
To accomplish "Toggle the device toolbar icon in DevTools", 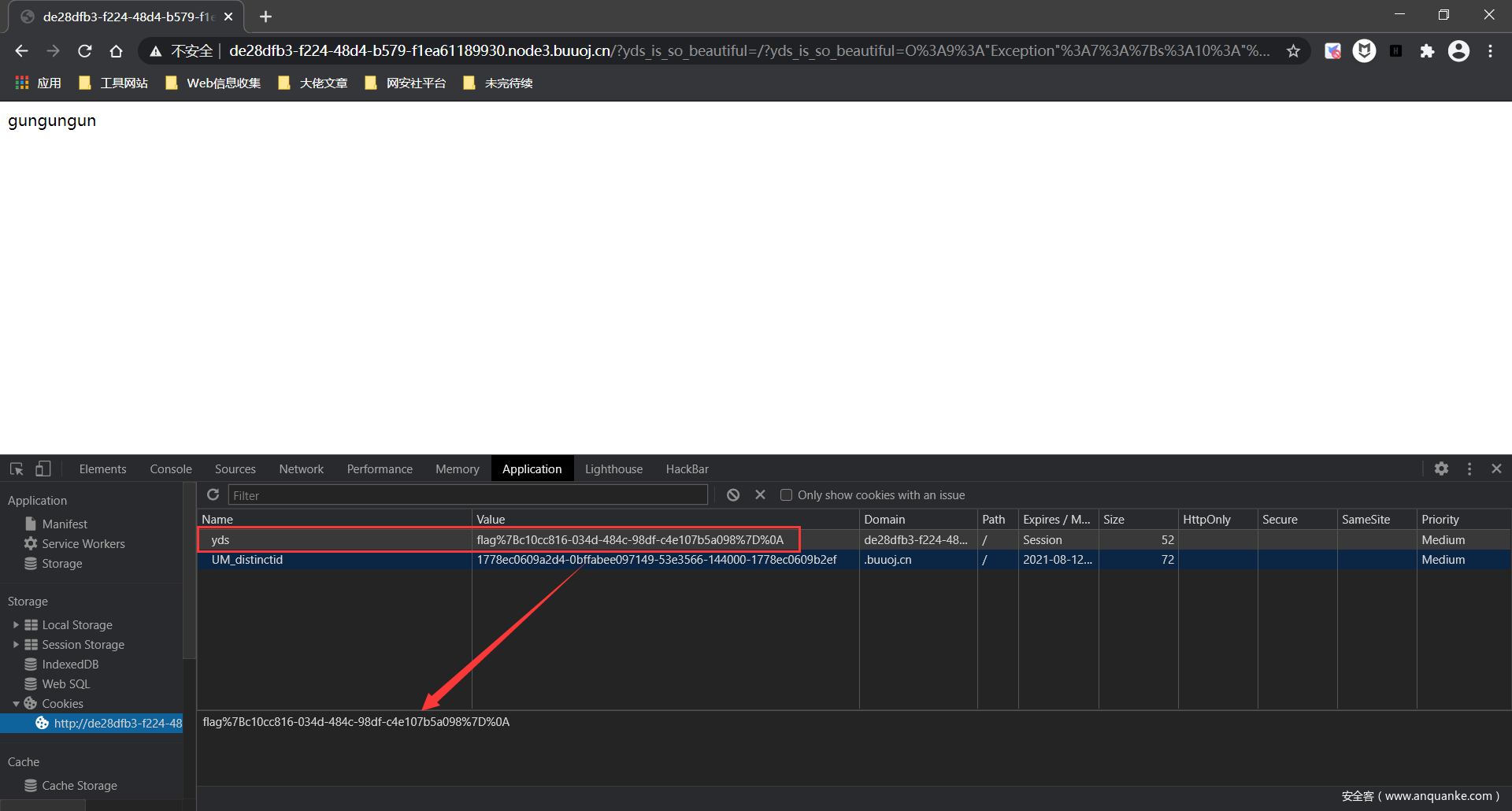I will (43, 469).
